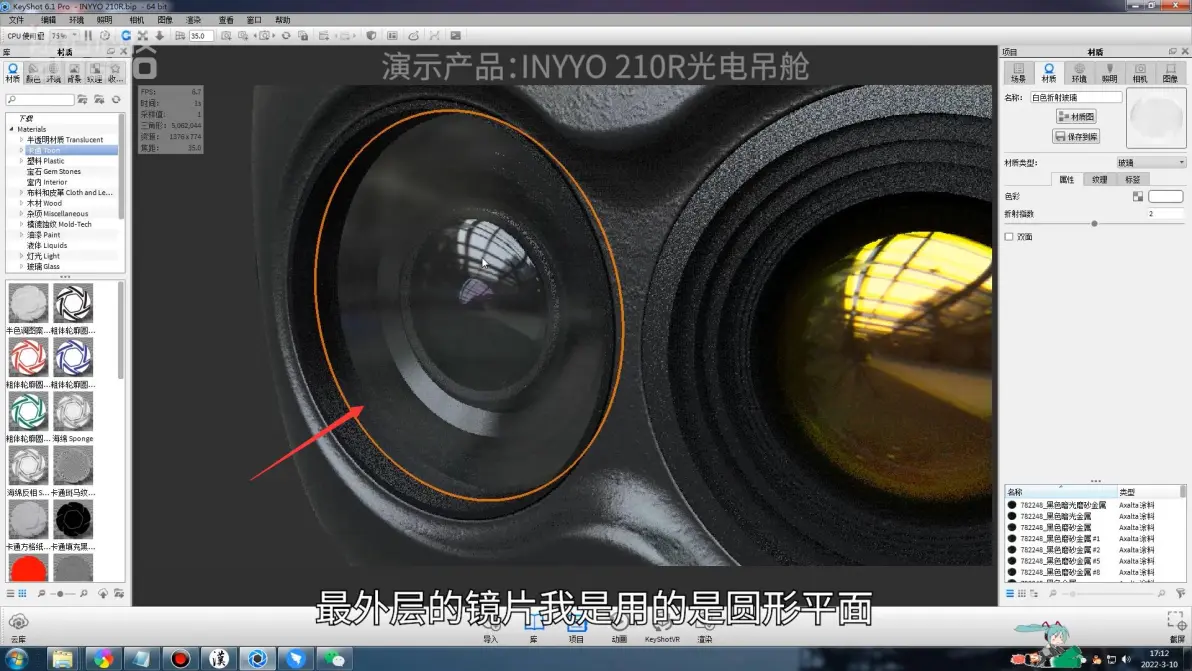Screen dimensions: 1192x671
Task: Pause real-time rendering in the toolbar
Action: click(x=88, y=36)
